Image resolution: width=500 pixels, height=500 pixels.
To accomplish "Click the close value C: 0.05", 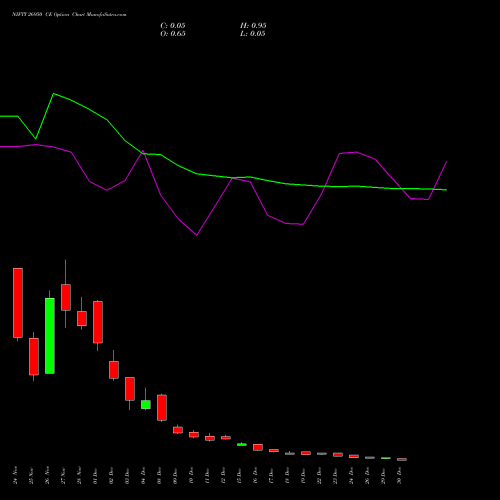I will click(x=173, y=26).
